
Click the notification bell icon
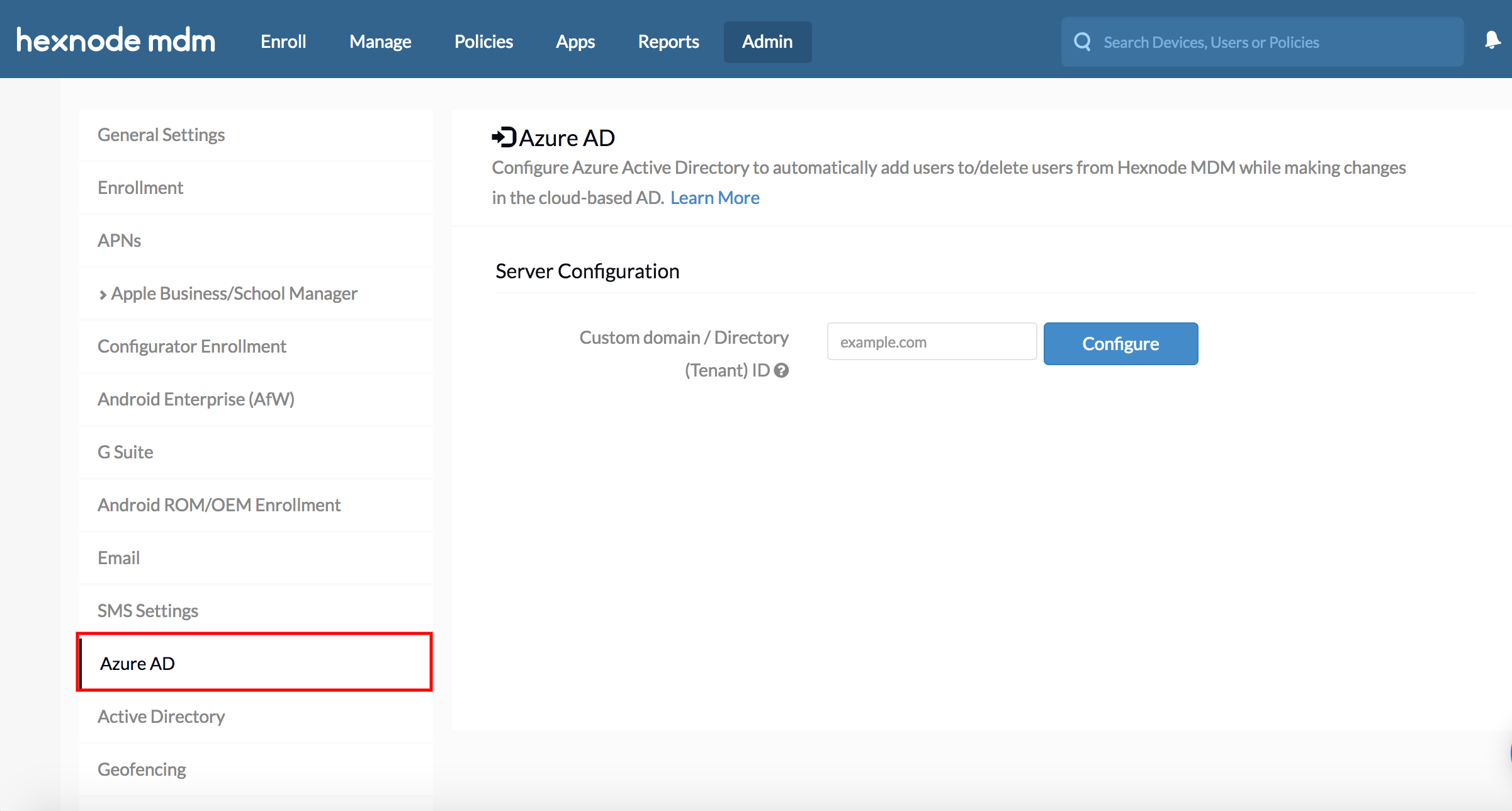click(1492, 40)
